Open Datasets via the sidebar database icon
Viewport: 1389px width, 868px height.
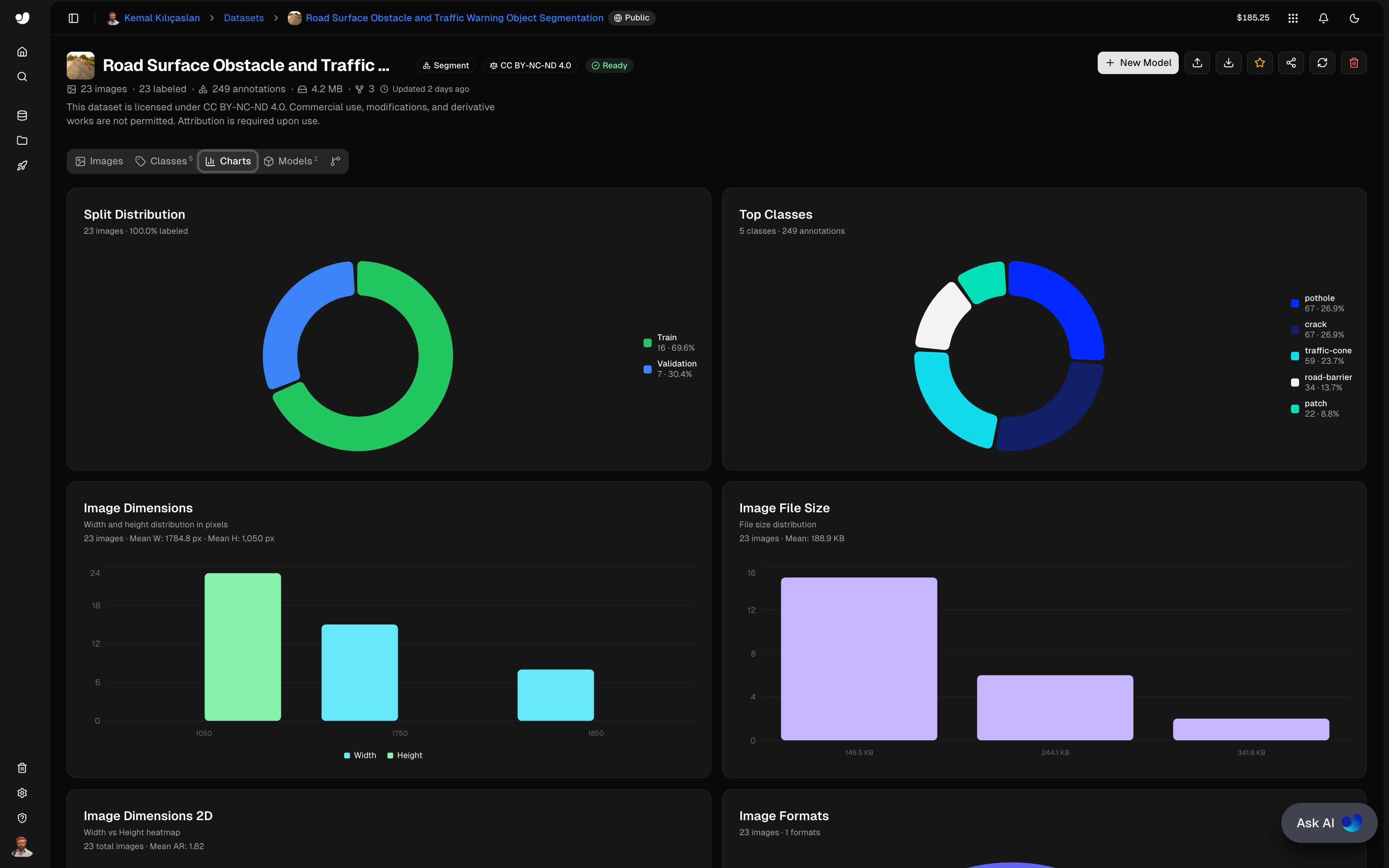coord(22,115)
